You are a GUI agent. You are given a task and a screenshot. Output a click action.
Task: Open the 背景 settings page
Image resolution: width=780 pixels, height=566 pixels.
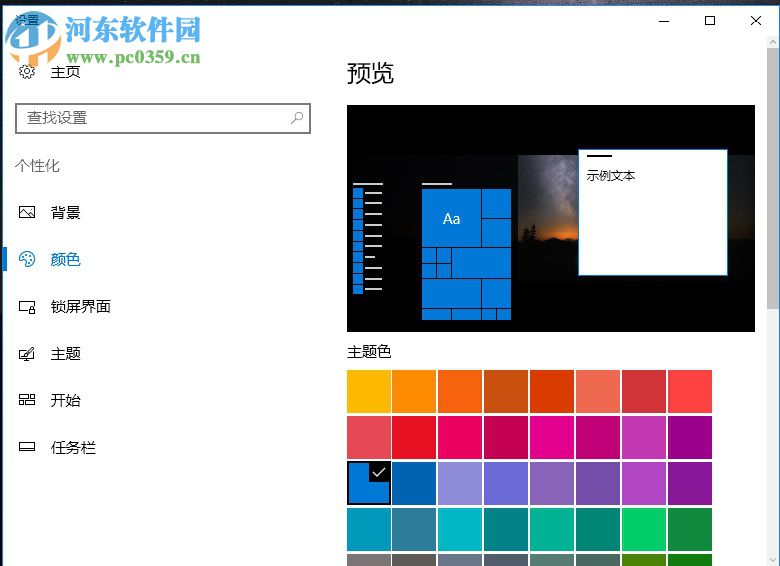click(x=65, y=213)
